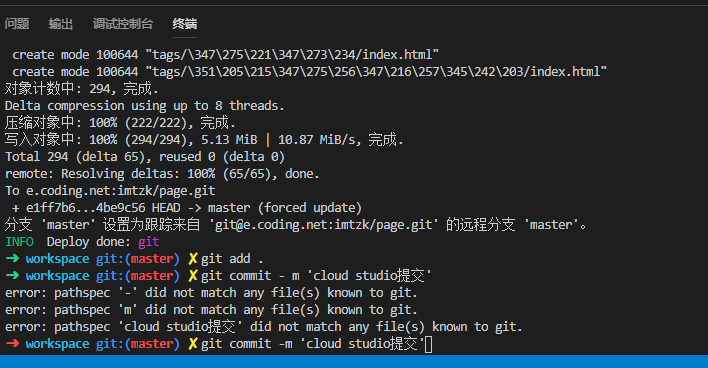Click the green INFO label
The height and width of the screenshot is (368, 708).
point(19,242)
